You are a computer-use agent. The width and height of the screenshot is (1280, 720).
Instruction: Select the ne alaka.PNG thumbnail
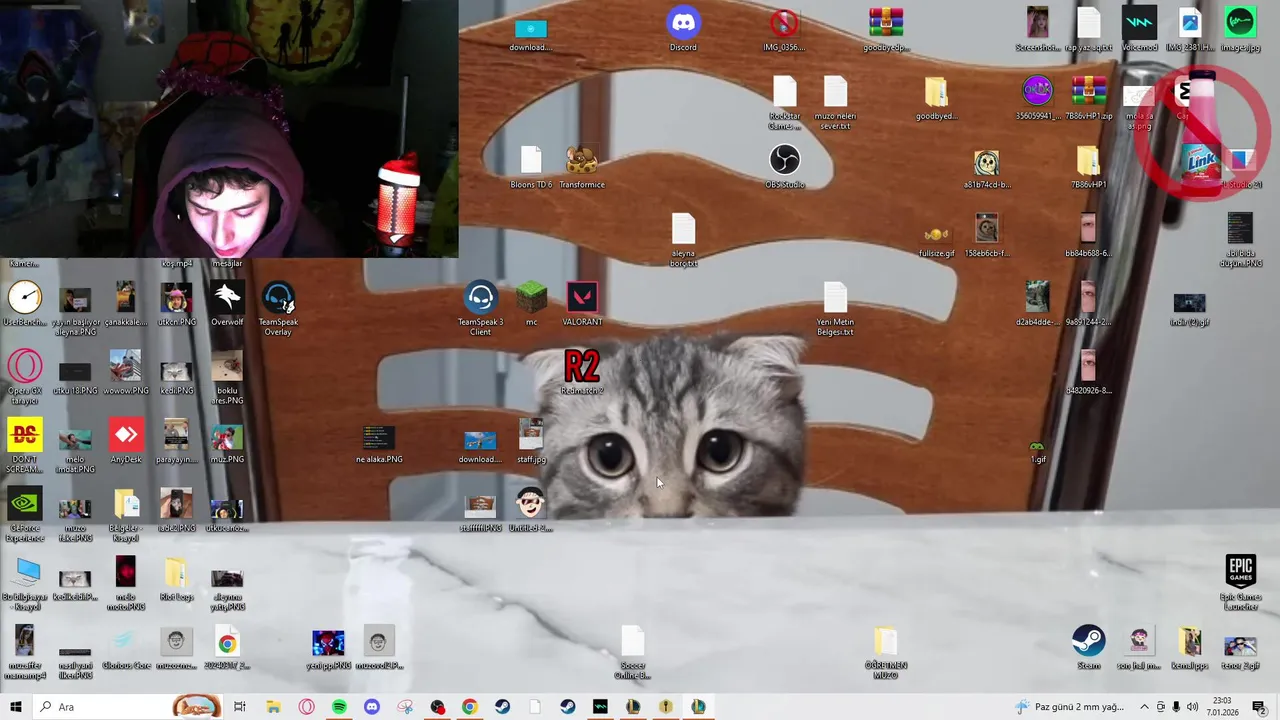(379, 440)
